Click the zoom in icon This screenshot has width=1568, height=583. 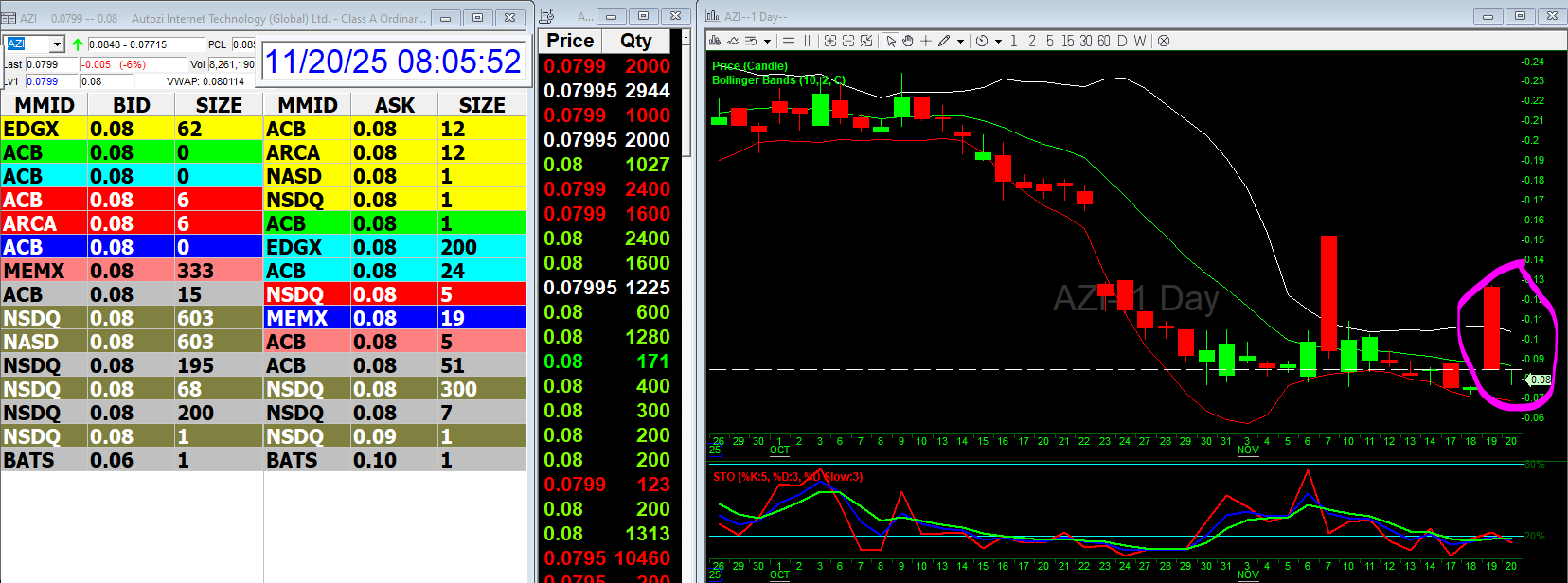pyautogui.click(x=830, y=41)
